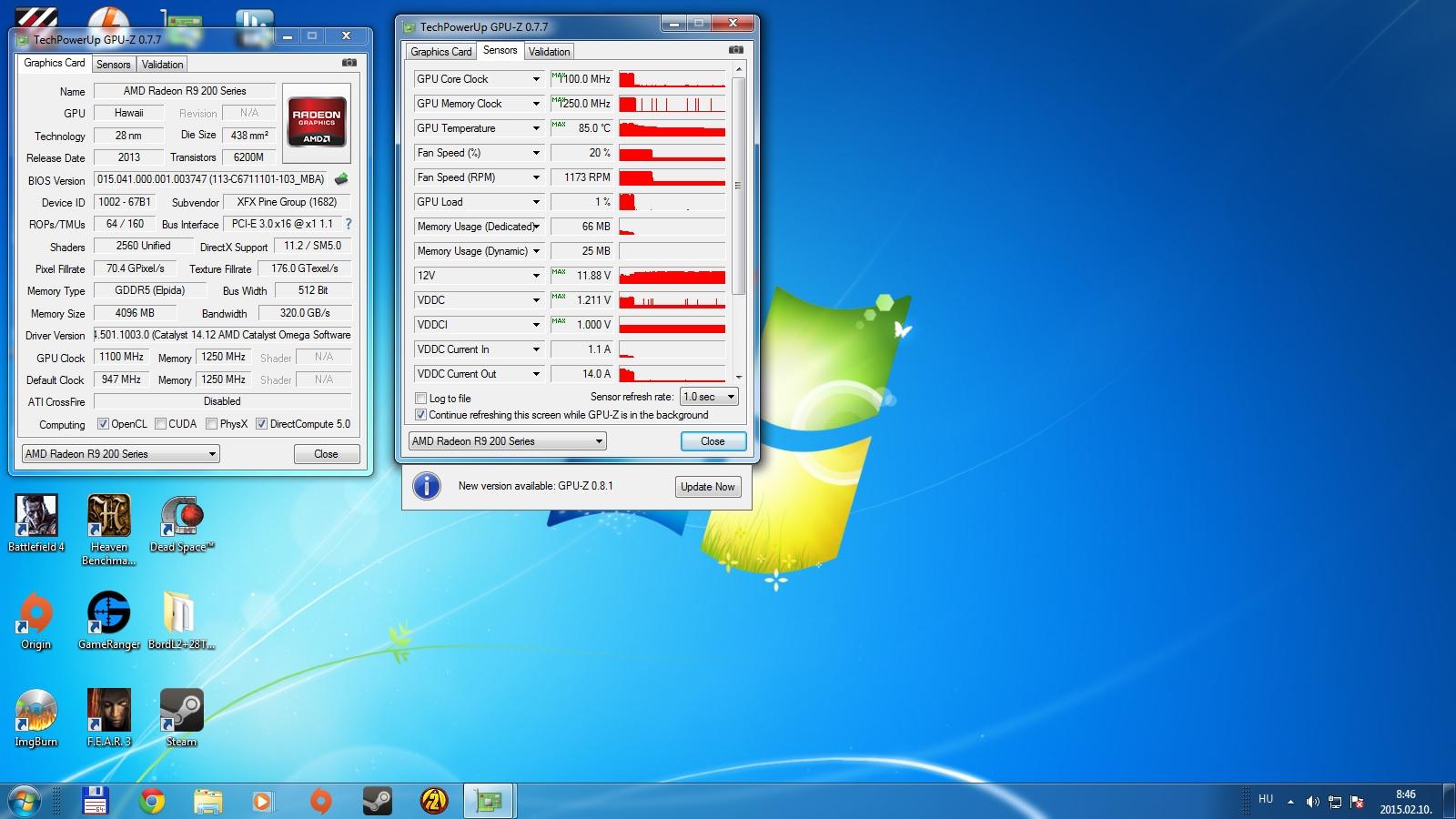Click the Update Now button
Viewport: 1456px width, 819px height.
708,487
